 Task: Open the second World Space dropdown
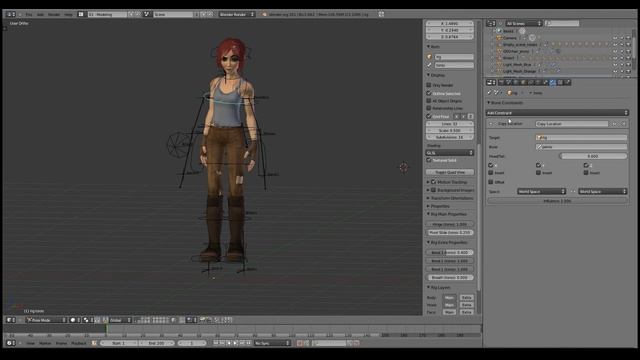pos(602,191)
